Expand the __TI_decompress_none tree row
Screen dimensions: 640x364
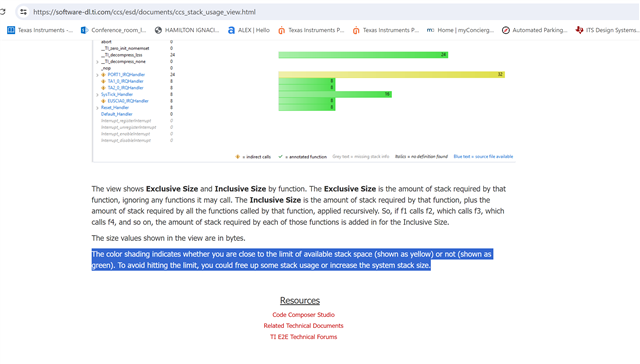tap(97, 62)
